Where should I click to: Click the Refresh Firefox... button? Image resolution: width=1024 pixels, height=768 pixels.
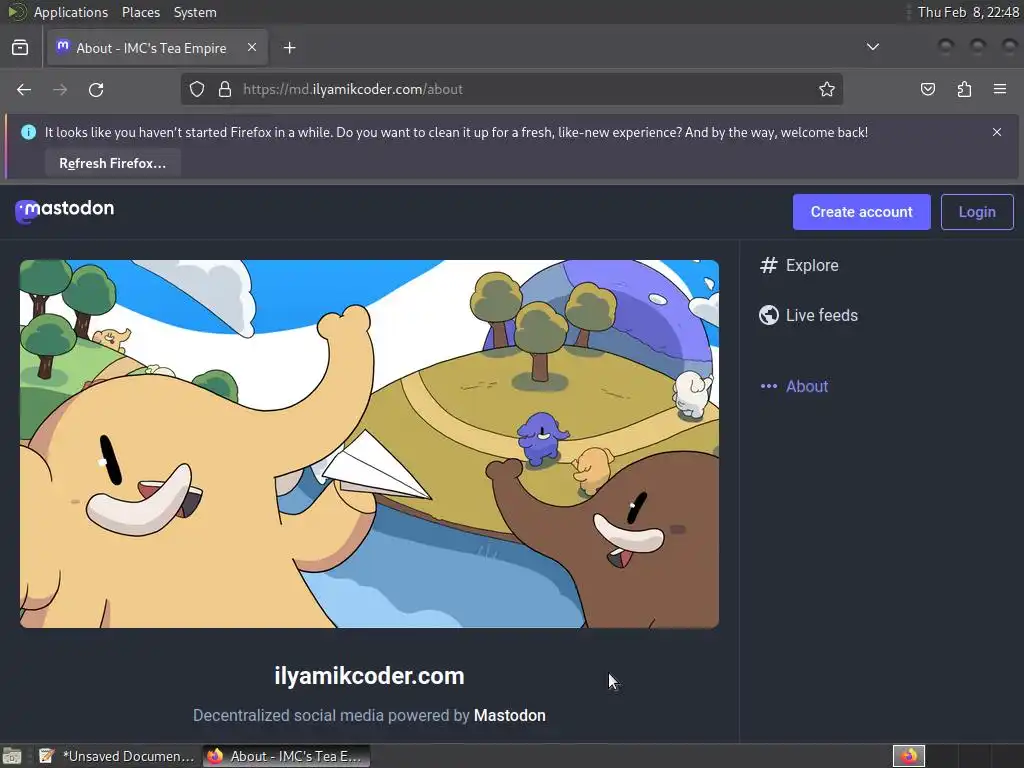(x=113, y=163)
